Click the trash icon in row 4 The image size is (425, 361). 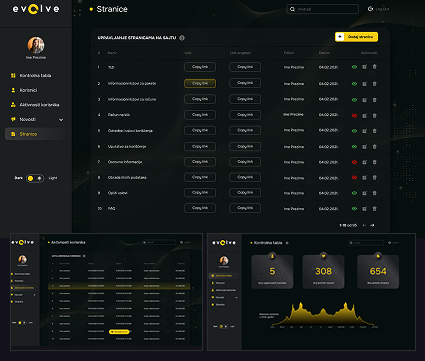click(x=374, y=116)
